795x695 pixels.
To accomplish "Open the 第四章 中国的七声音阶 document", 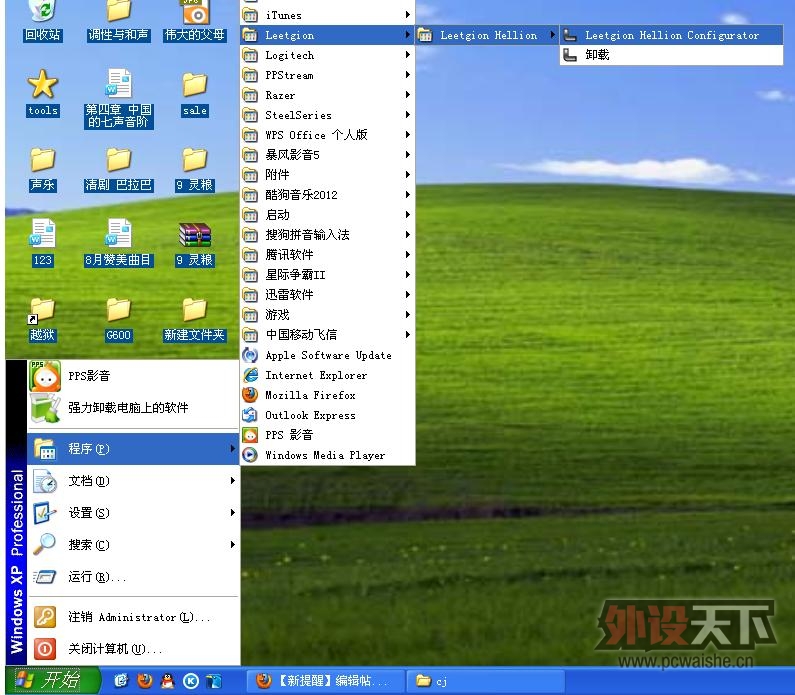I will point(119,98).
